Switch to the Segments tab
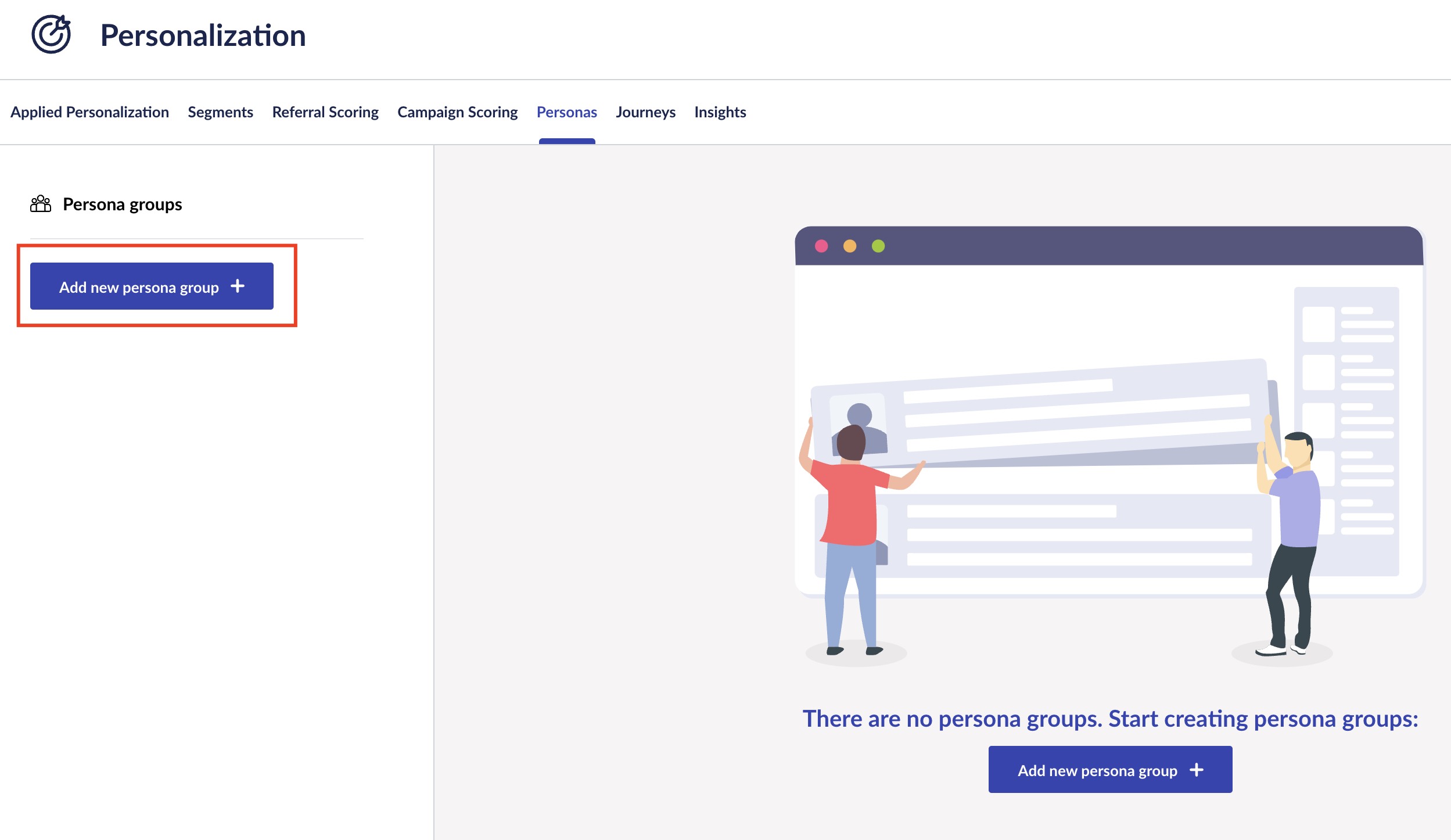1451x840 pixels. pos(220,112)
